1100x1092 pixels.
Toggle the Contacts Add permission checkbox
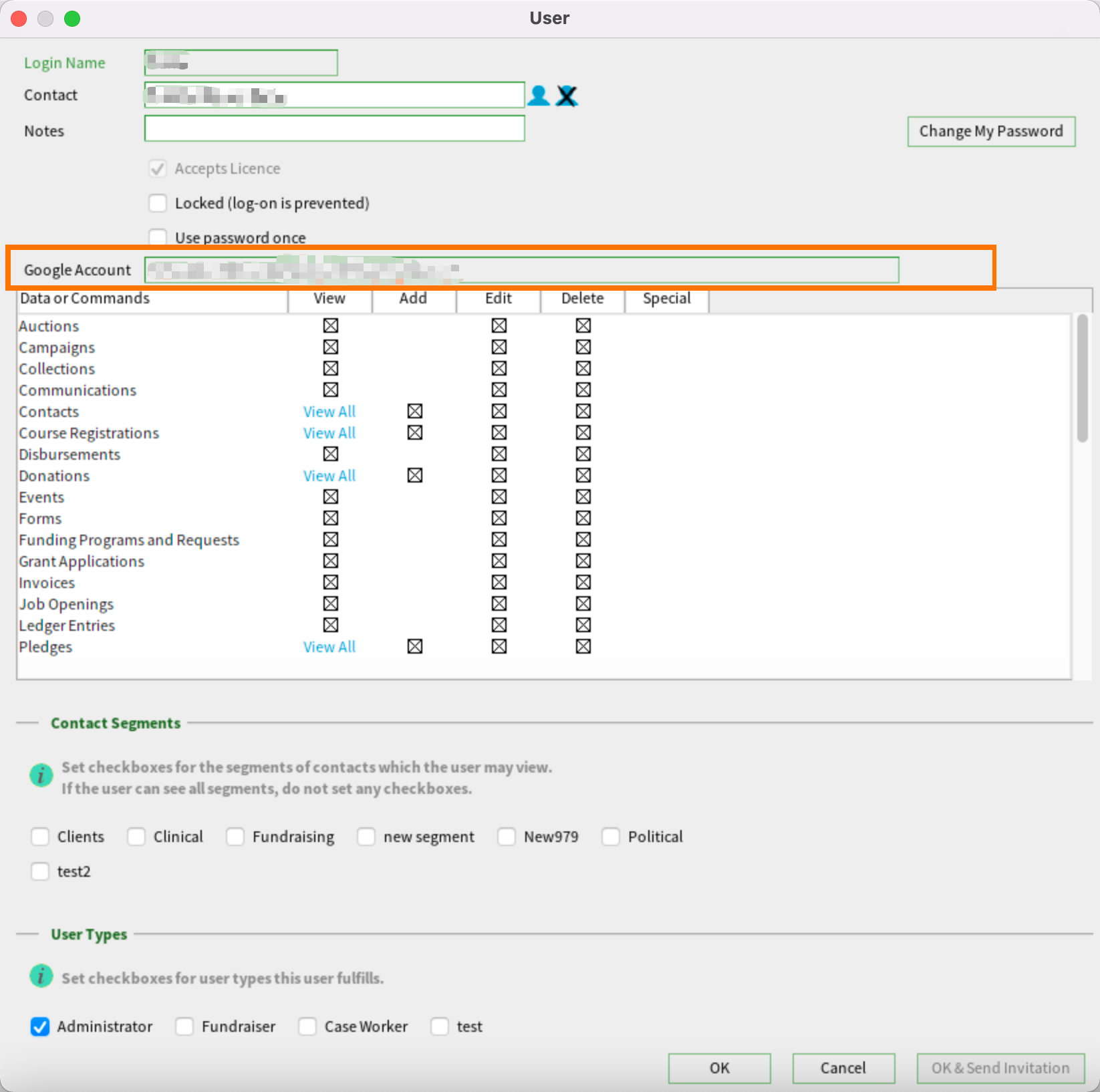(x=414, y=411)
